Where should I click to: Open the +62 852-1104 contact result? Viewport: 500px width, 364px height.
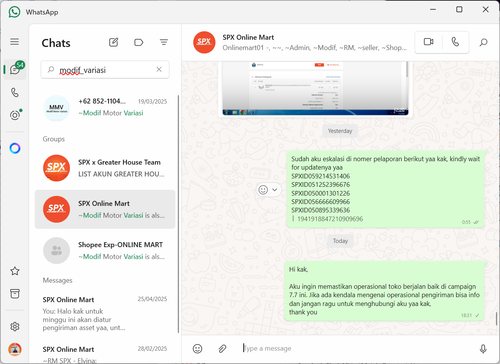pos(105,107)
